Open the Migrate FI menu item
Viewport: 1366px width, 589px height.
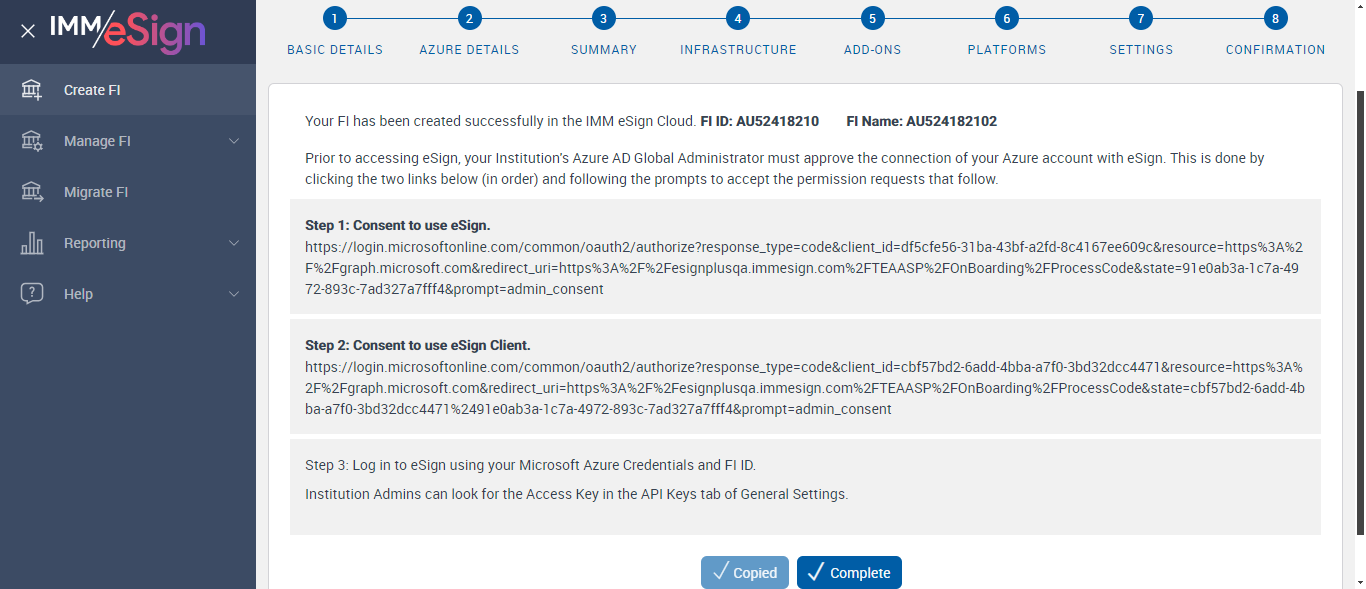point(128,192)
